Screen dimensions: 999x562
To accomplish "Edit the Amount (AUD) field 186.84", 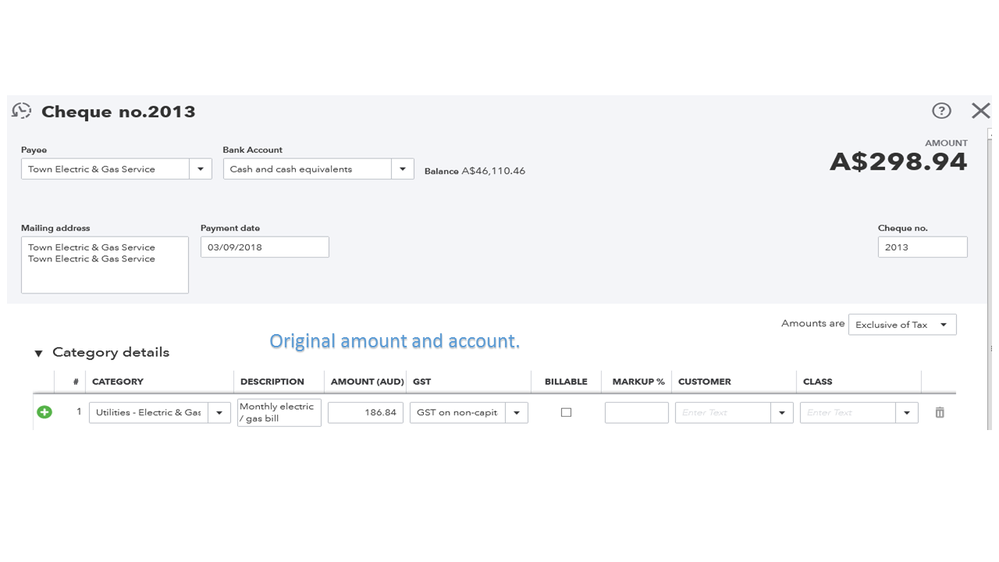I will (365, 412).
